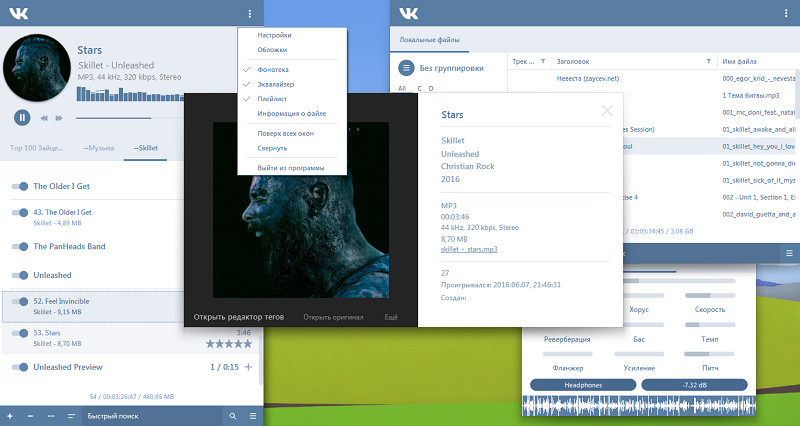This screenshot has height=426, width=800.
Task: Switch to the Top 100 Зайце... playlist tab
Action: [x=36, y=148]
